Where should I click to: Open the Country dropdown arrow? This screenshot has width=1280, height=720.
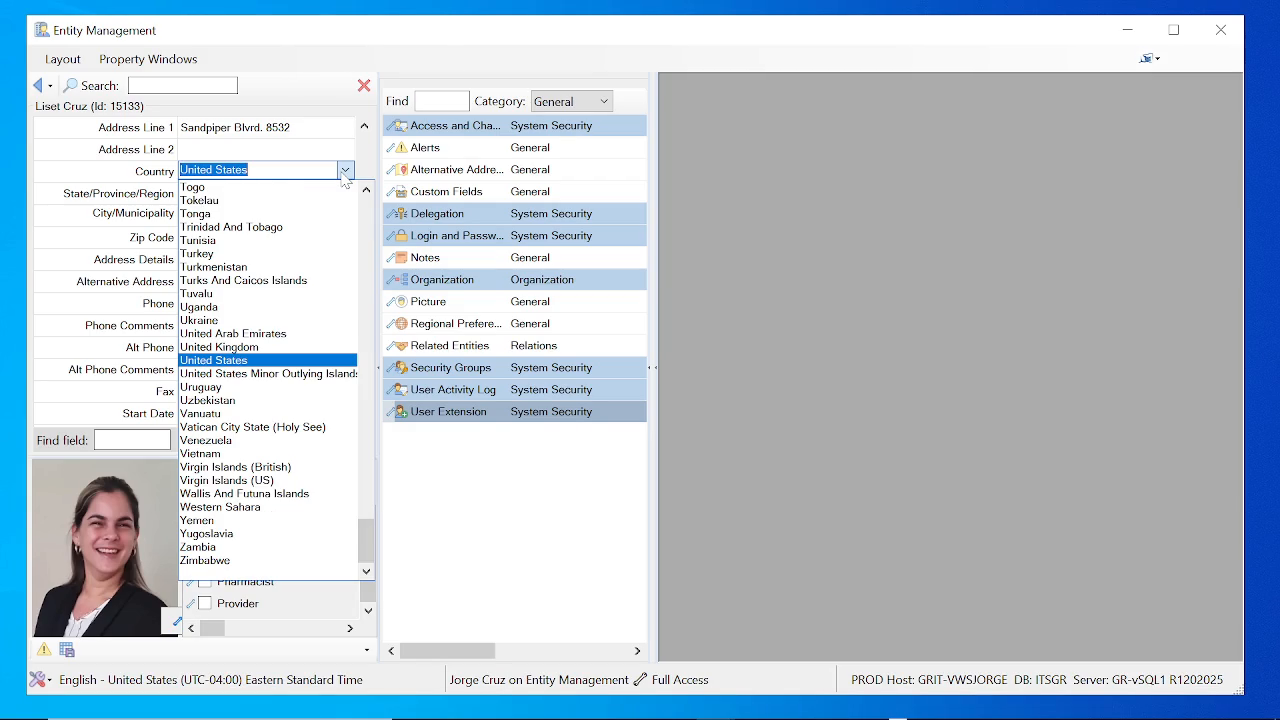pos(345,170)
